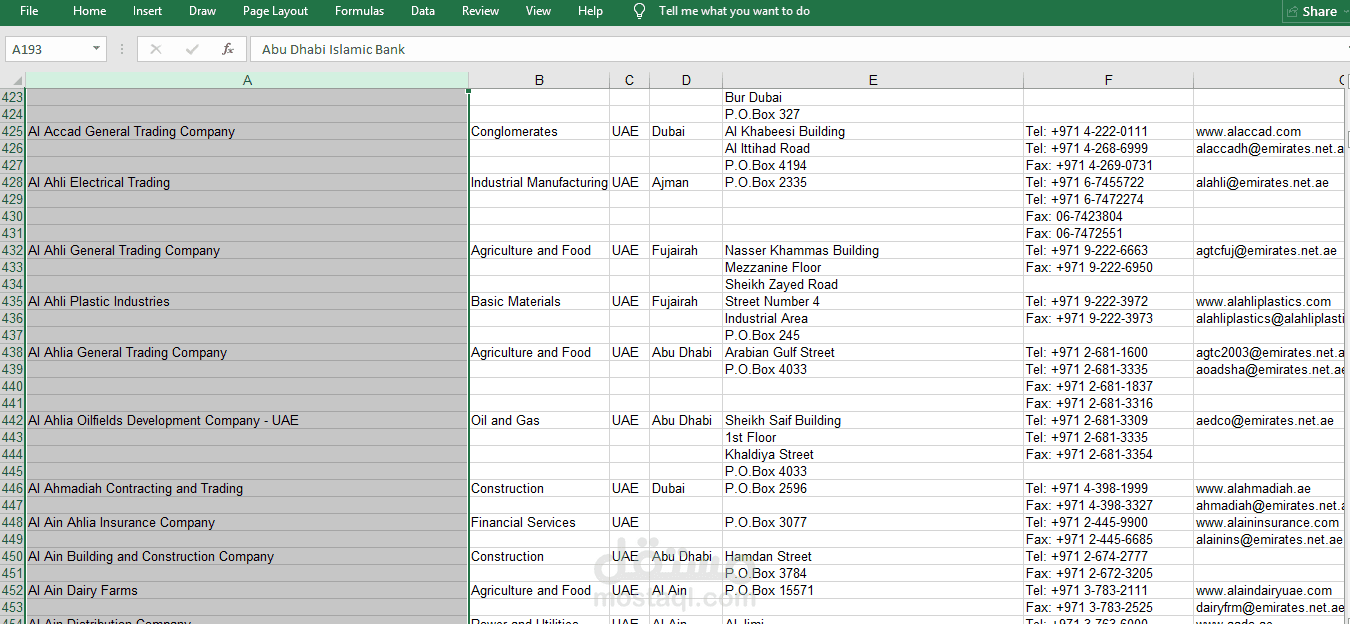Click the Hamdan Street cell
1350x624 pixels.
pyautogui.click(x=873, y=556)
